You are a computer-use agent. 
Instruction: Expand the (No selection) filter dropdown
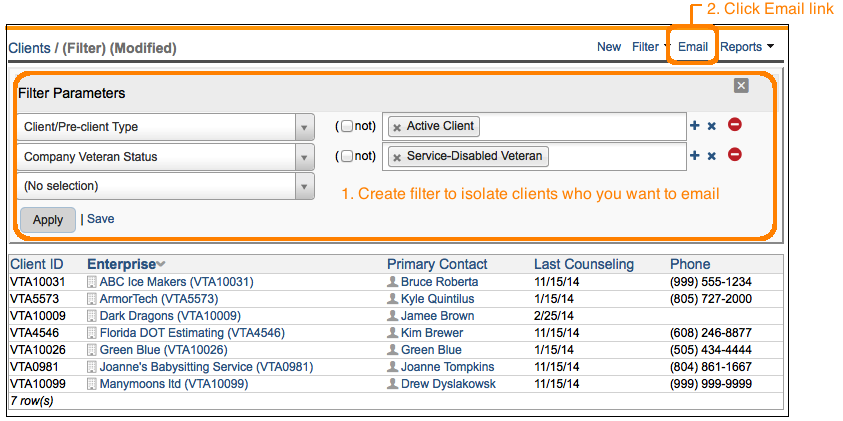coord(305,186)
